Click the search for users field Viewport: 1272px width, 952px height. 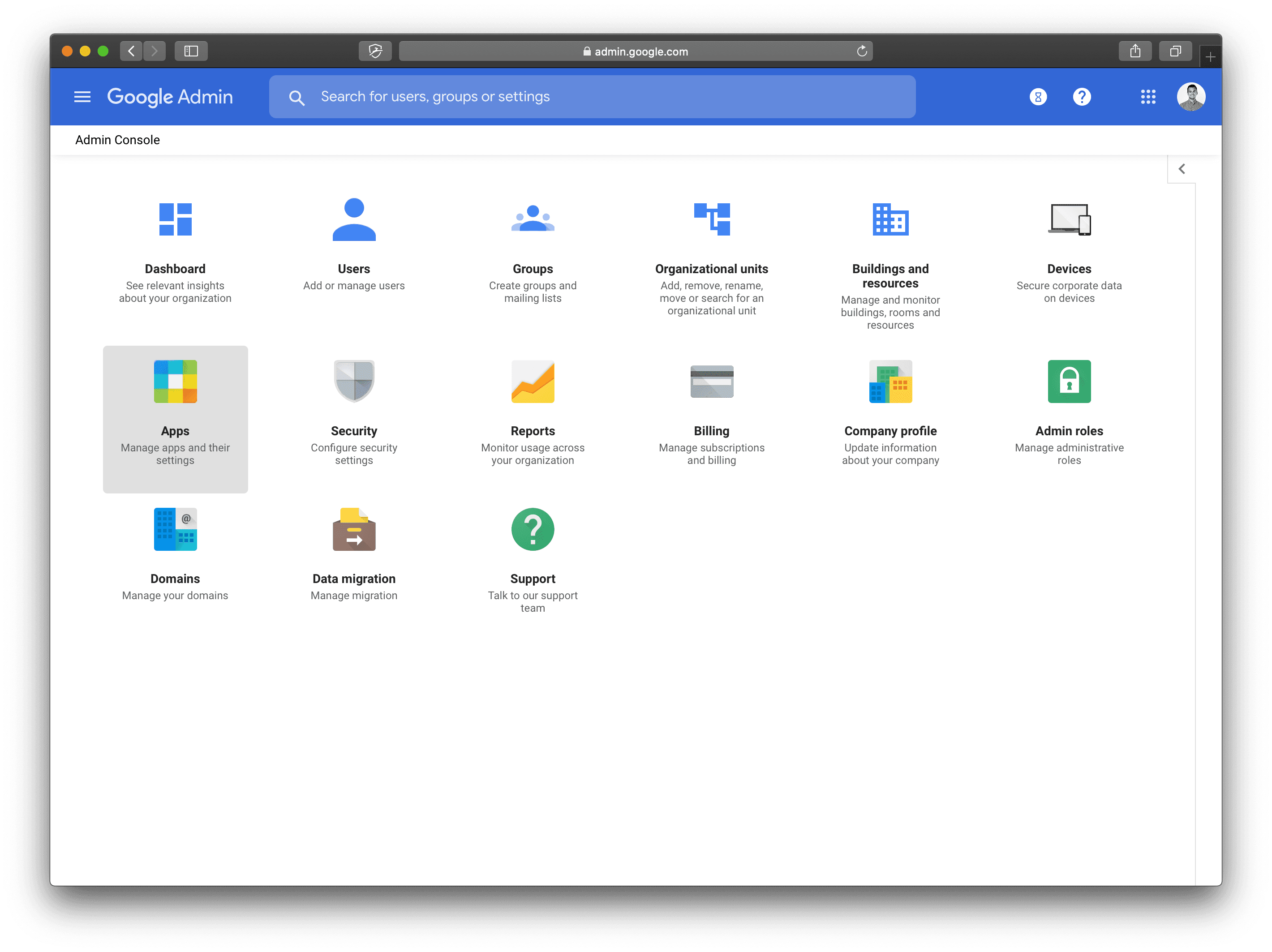pos(592,97)
